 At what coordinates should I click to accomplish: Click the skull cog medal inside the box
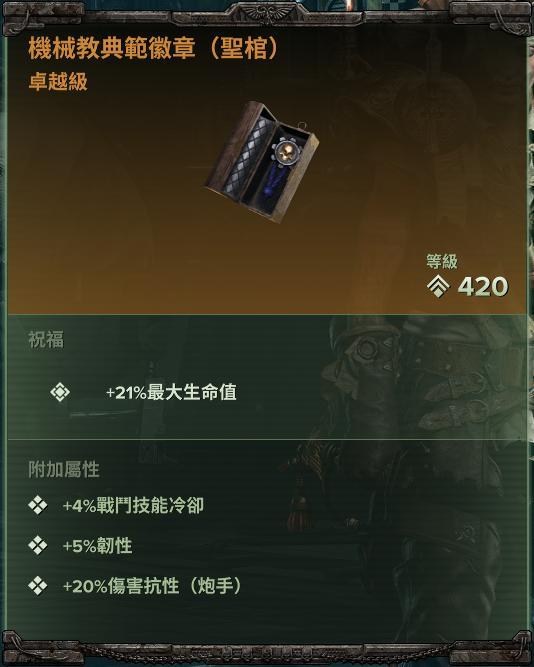point(286,151)
